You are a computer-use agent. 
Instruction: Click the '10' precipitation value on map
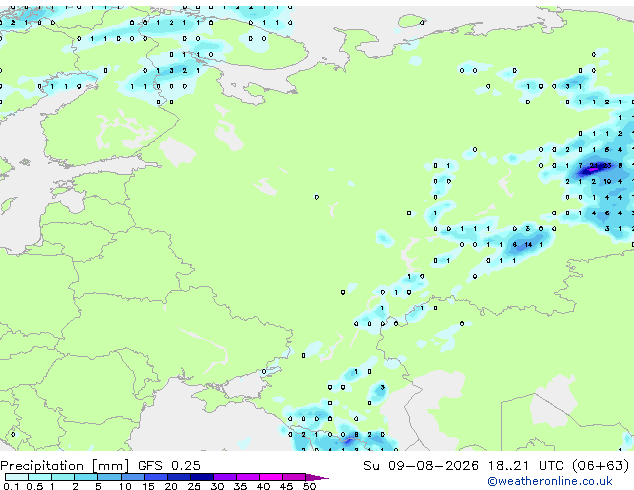point(607,182)
